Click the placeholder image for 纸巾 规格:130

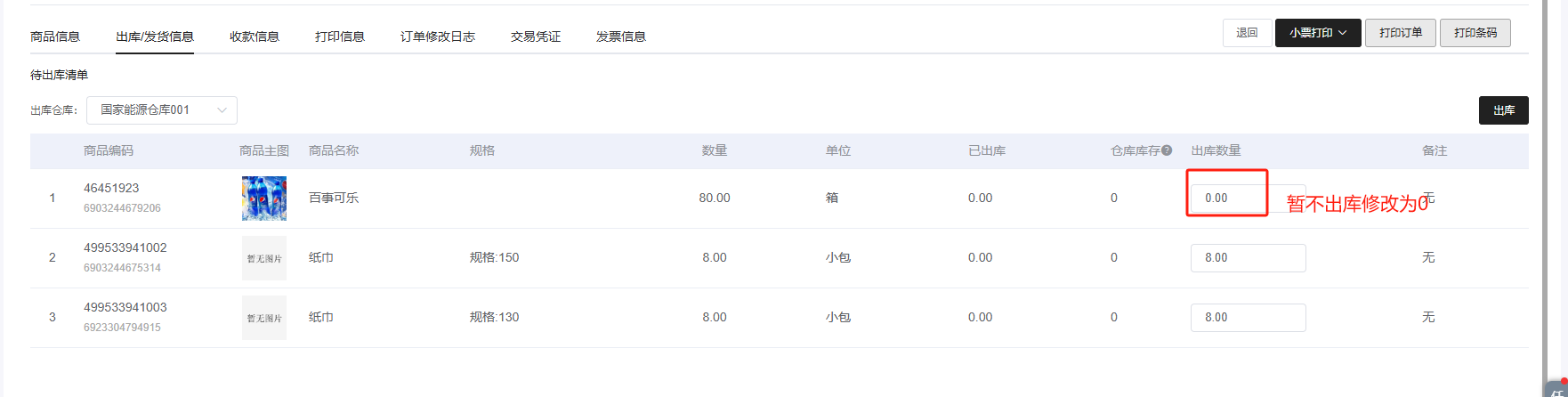click(264, 318)
